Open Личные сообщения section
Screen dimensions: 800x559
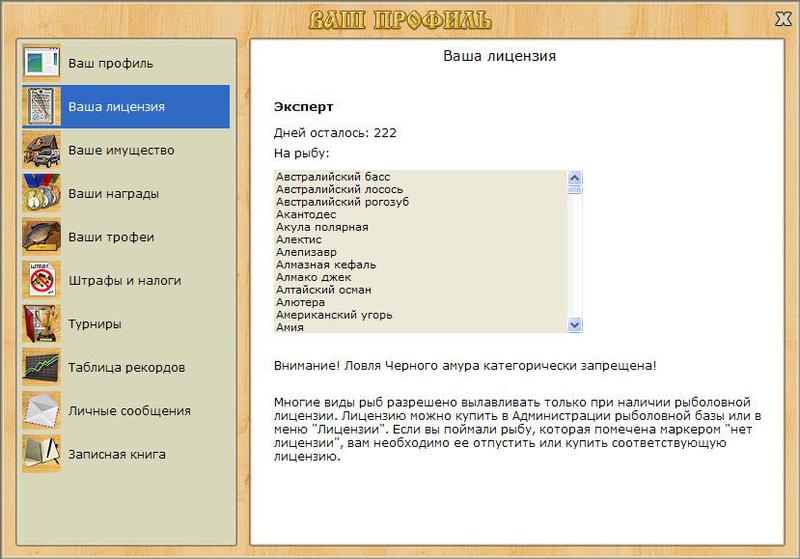click(x=126, y=410)
